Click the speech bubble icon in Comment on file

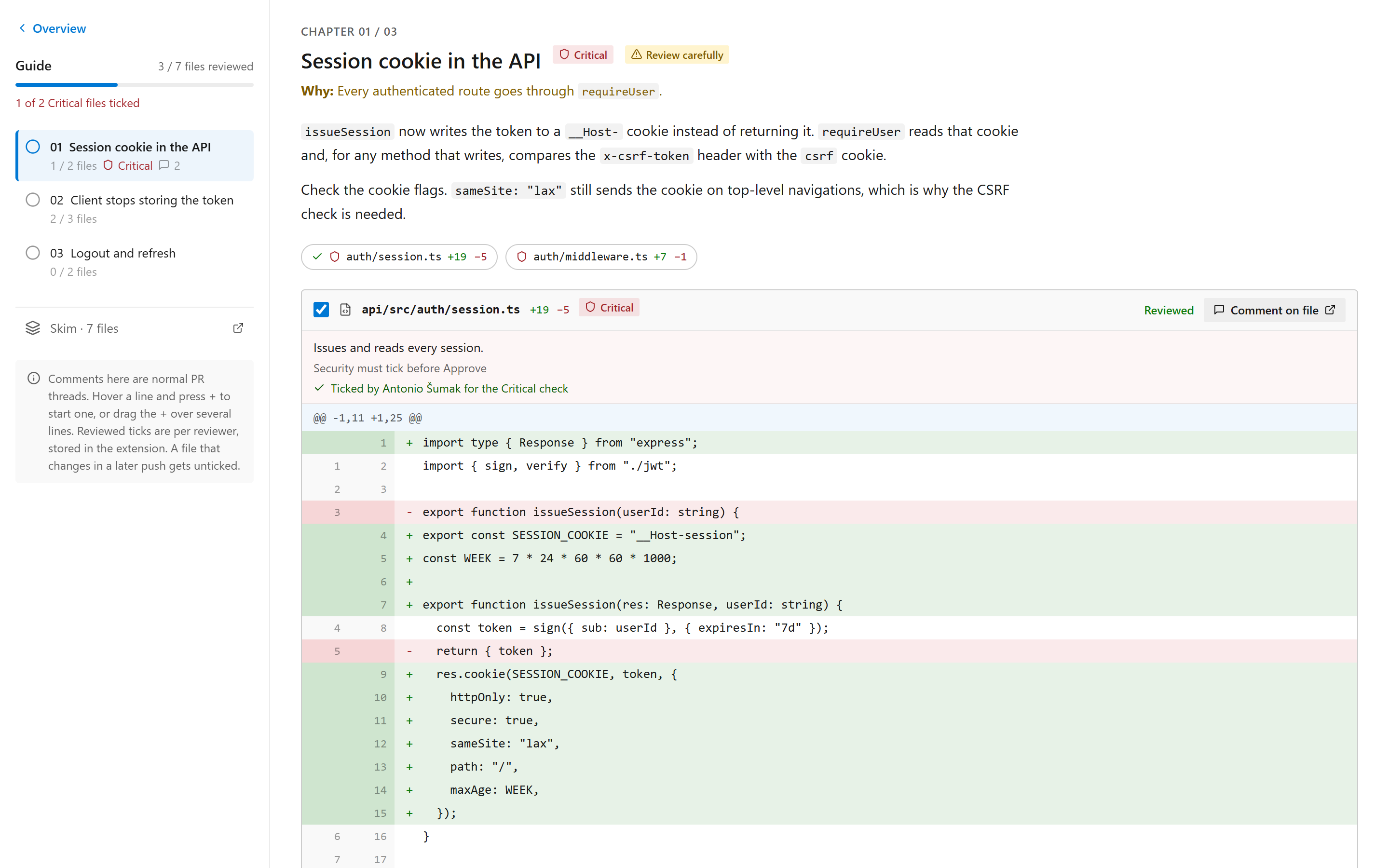[1219, 310]
